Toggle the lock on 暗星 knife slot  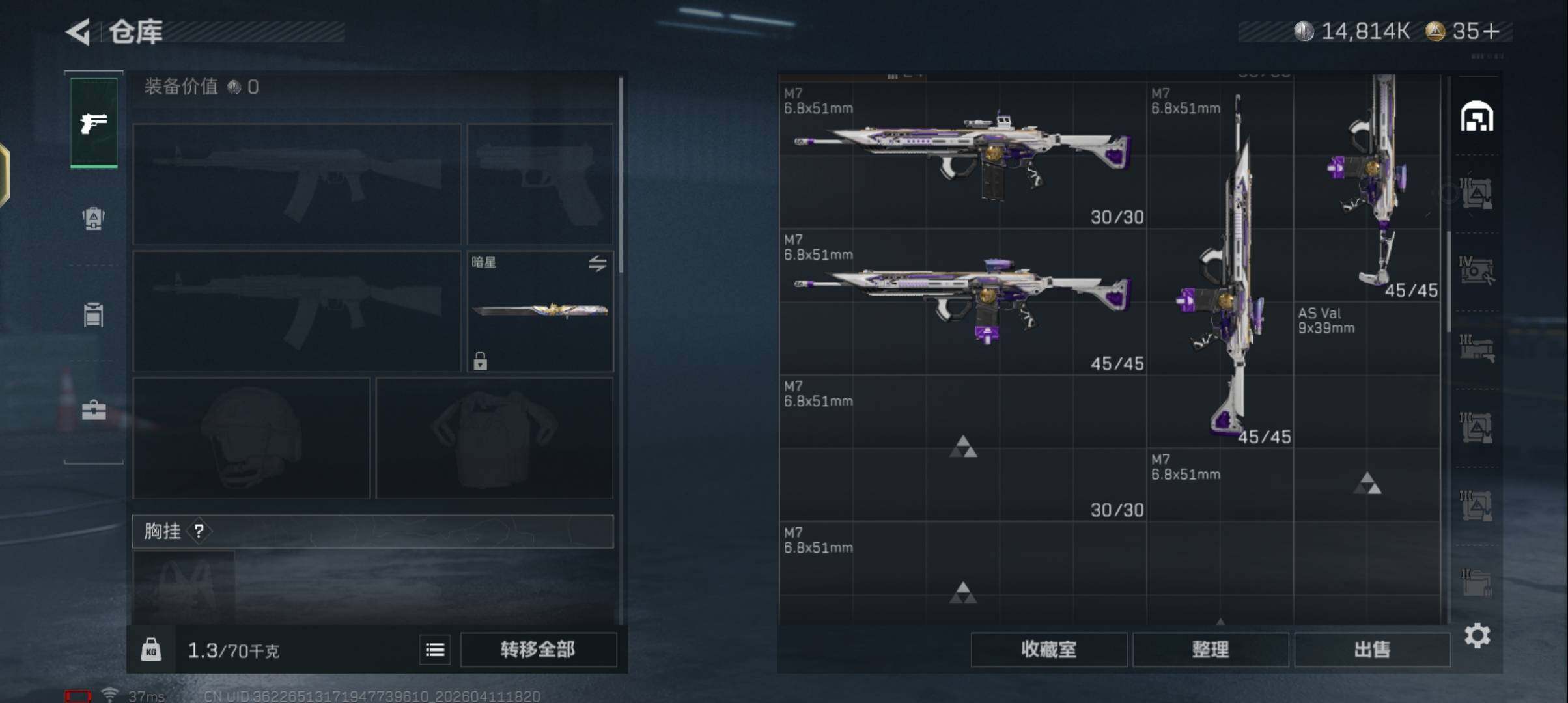pos(480,361)
